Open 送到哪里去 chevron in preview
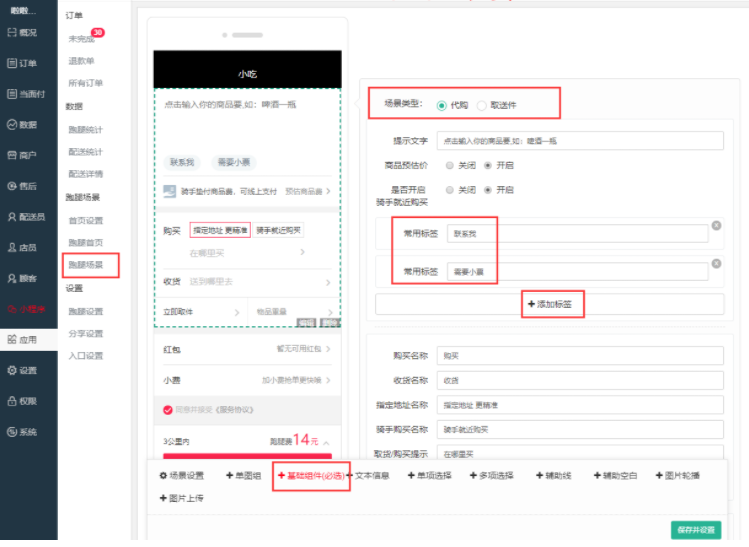This screenshot has height=547, width=749. pos(328,282)
